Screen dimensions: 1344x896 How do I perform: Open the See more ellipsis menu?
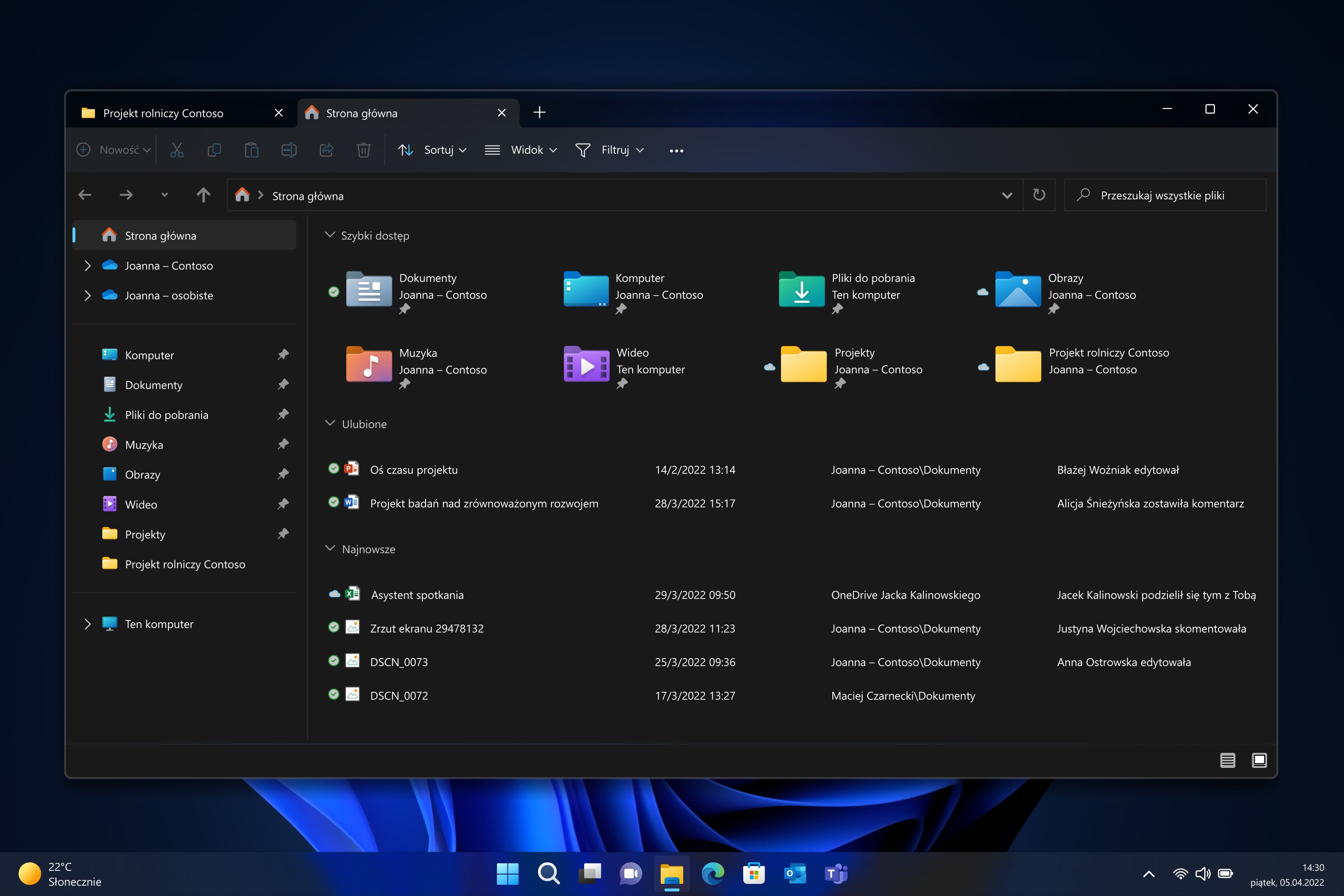pos(676,150)
